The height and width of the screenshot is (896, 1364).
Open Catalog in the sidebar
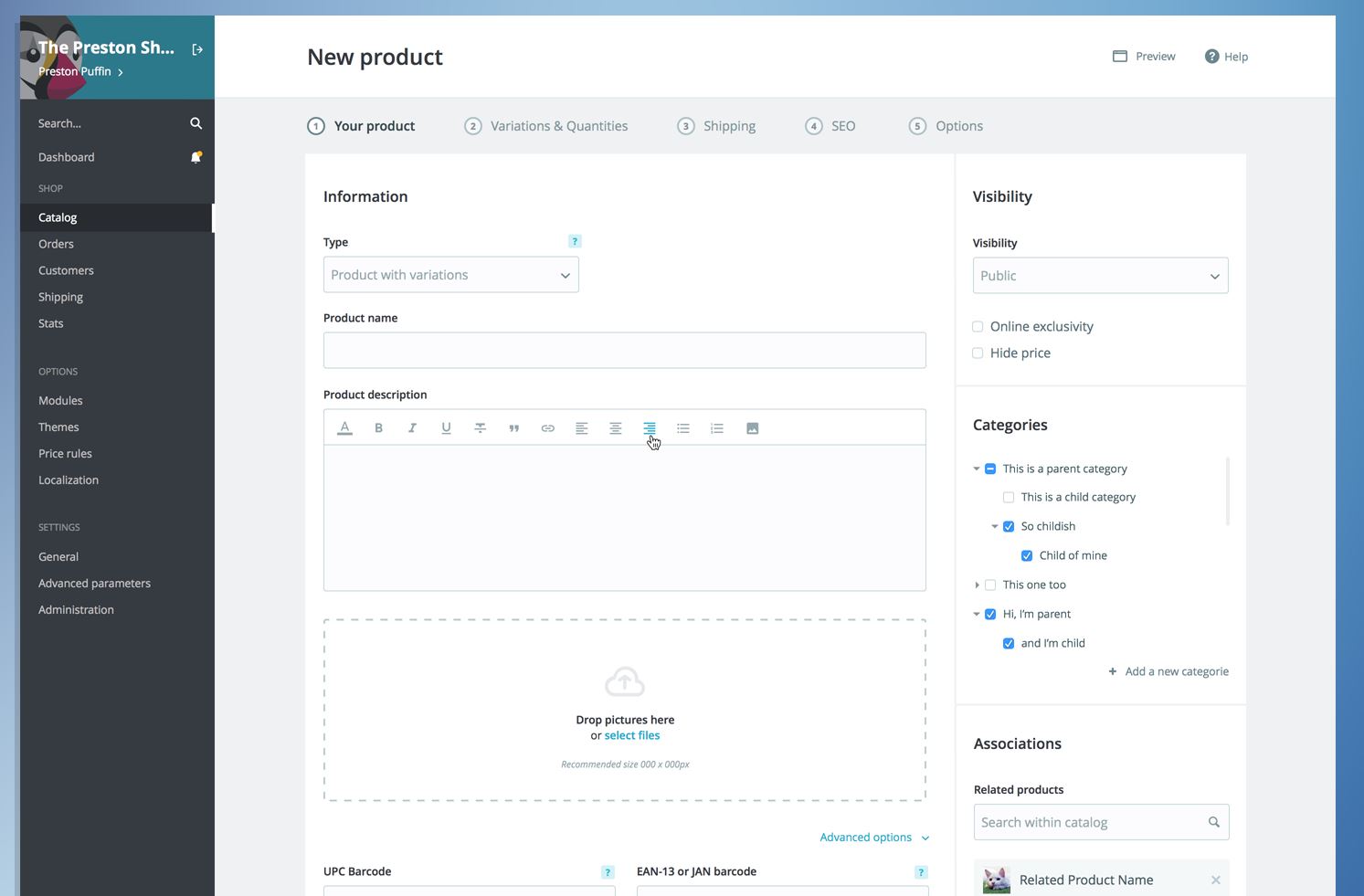(x=117, y=217)
